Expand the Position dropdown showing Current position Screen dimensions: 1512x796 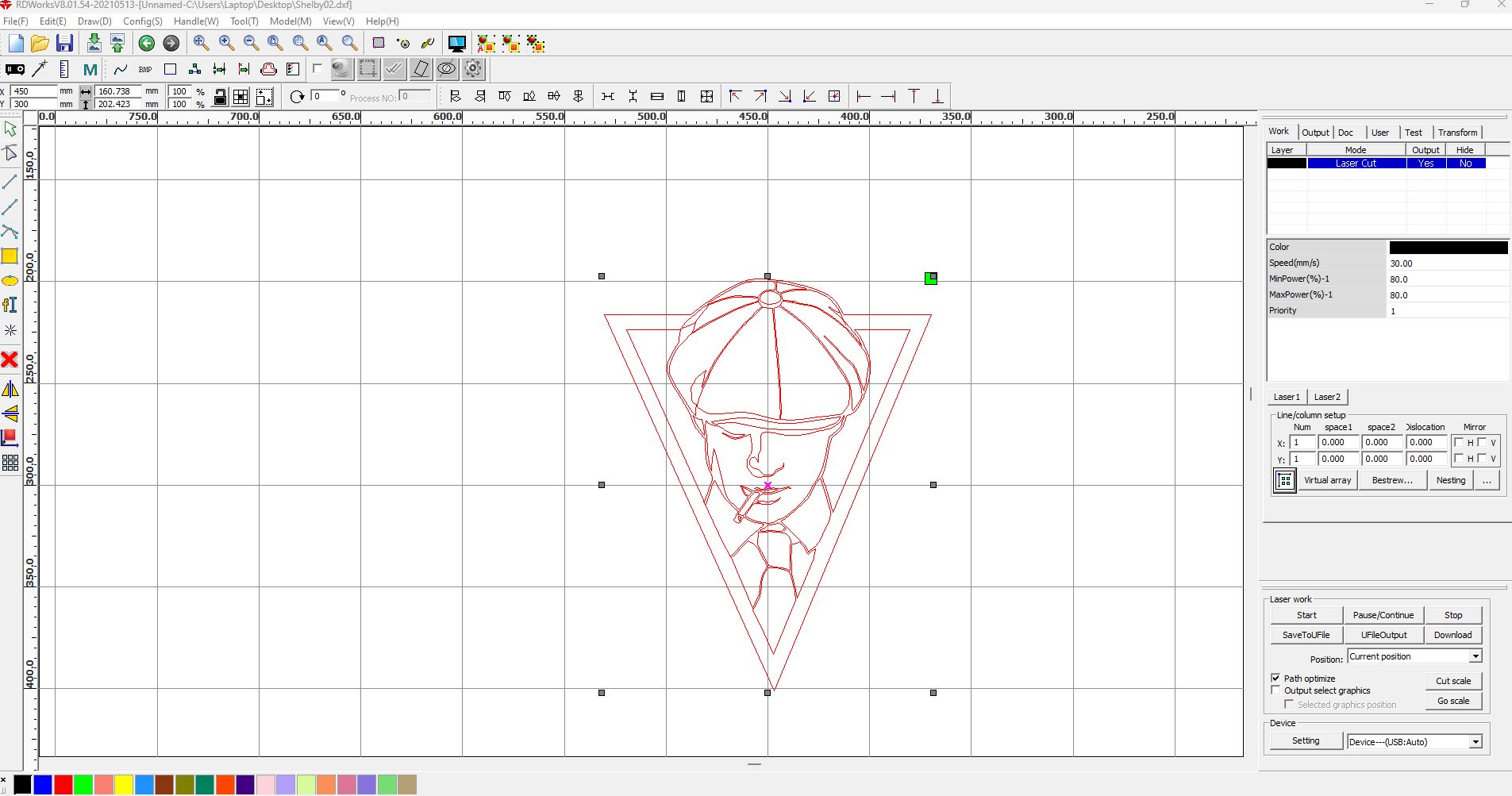click(1475, 656)
